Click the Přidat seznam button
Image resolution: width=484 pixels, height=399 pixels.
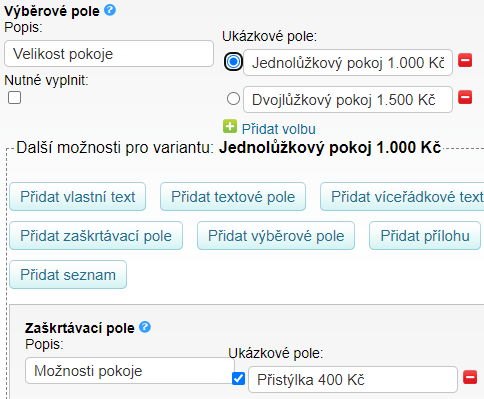pos(68,275)
